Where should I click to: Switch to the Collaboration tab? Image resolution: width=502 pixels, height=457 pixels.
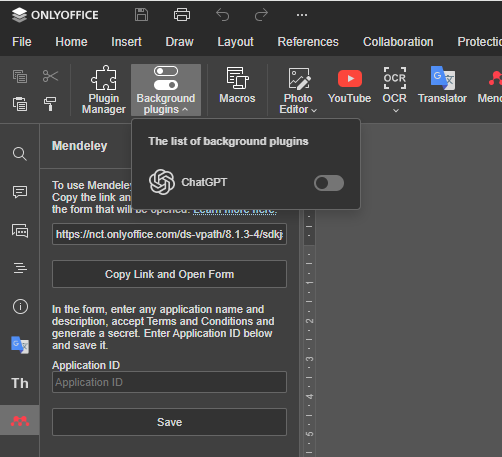coord(398,42)
